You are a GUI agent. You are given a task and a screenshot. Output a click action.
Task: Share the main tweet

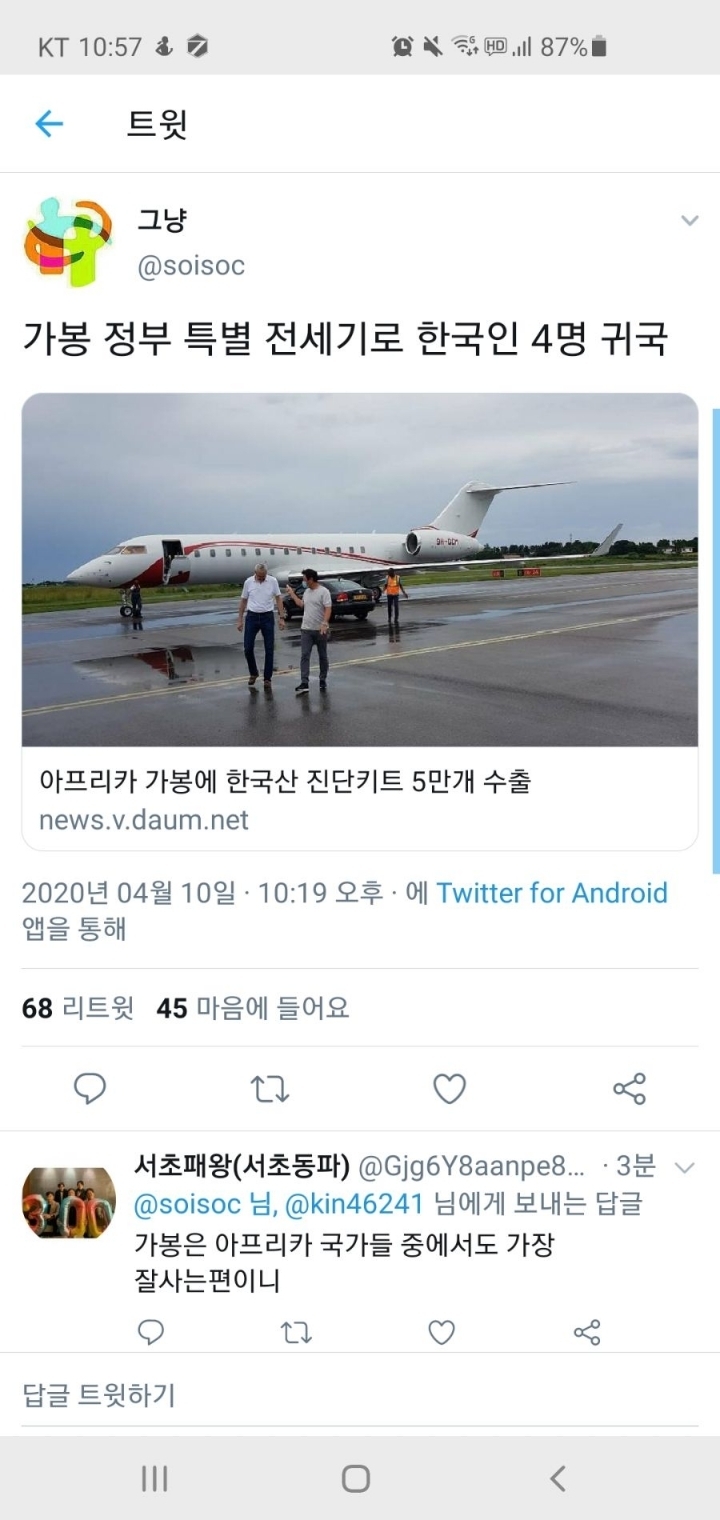(x=629, y=1088)
